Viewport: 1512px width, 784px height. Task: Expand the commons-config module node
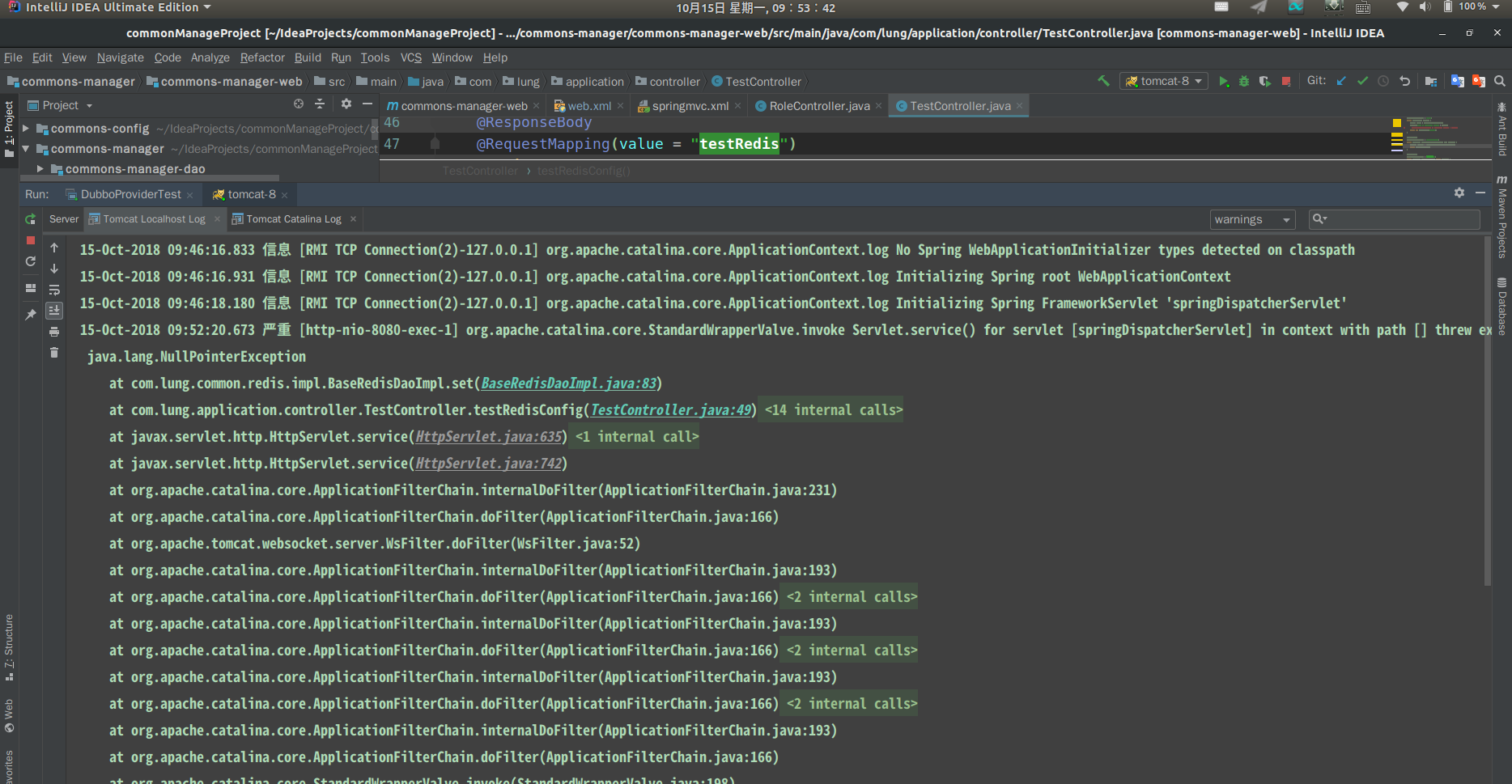click(26, 129)
